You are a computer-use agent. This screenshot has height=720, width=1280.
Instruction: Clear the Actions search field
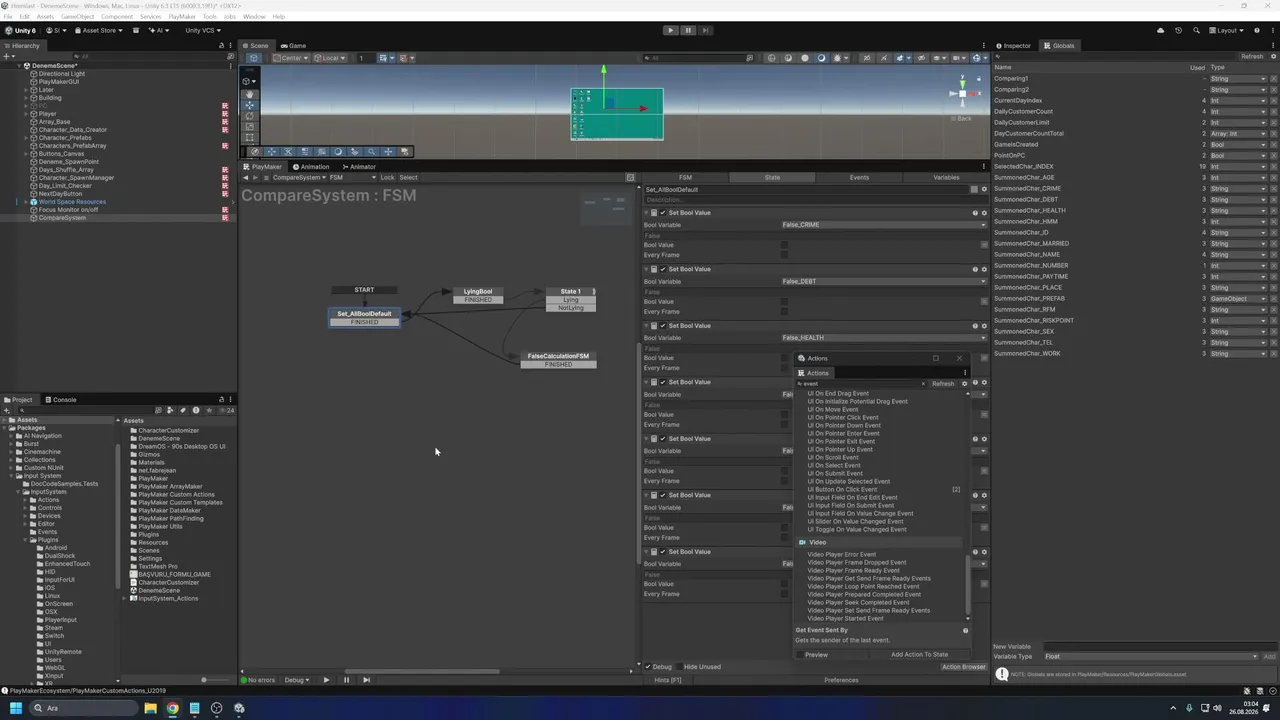point(923,384)
